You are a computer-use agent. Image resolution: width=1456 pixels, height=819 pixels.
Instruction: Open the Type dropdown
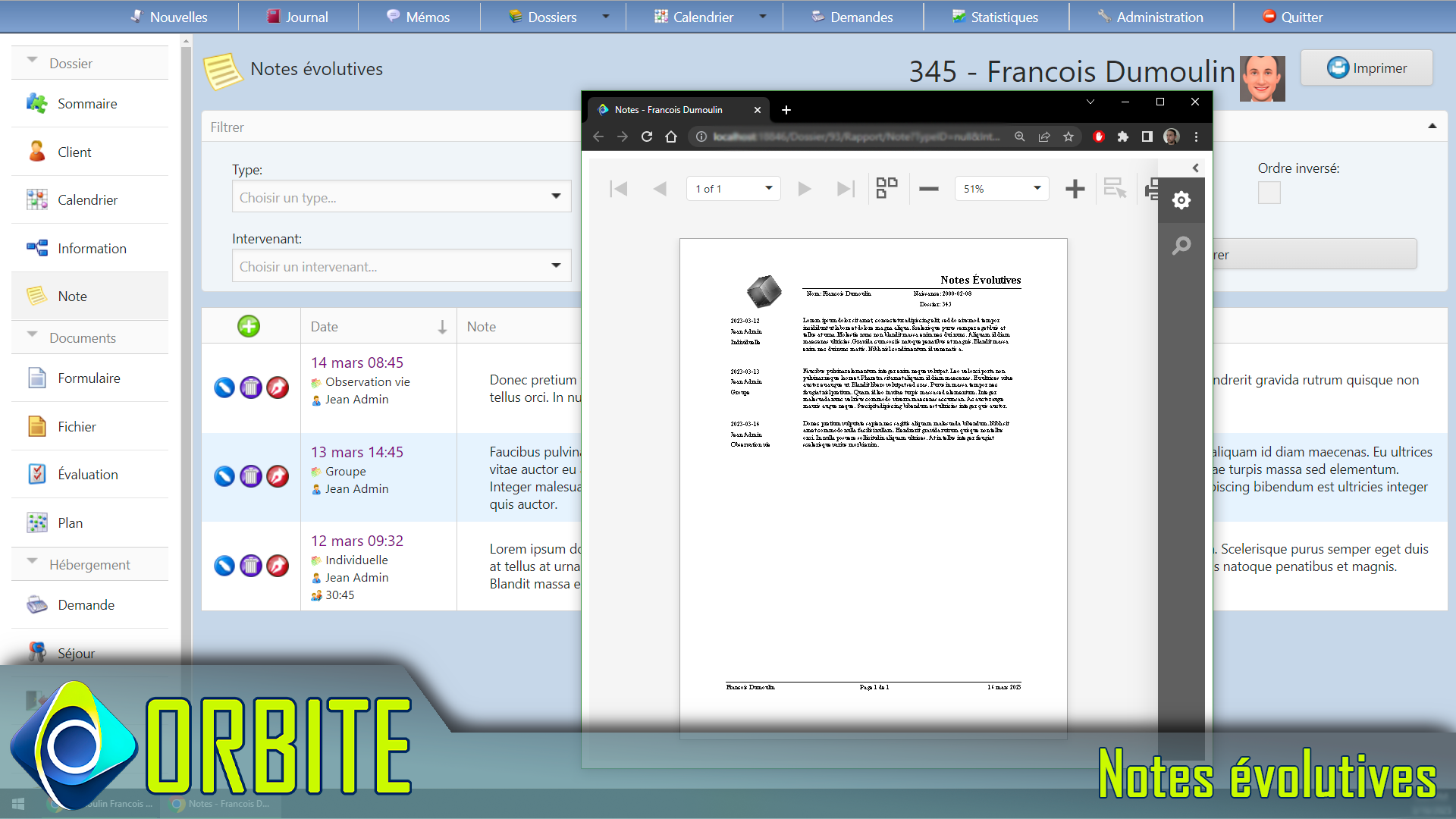(401, 196)
